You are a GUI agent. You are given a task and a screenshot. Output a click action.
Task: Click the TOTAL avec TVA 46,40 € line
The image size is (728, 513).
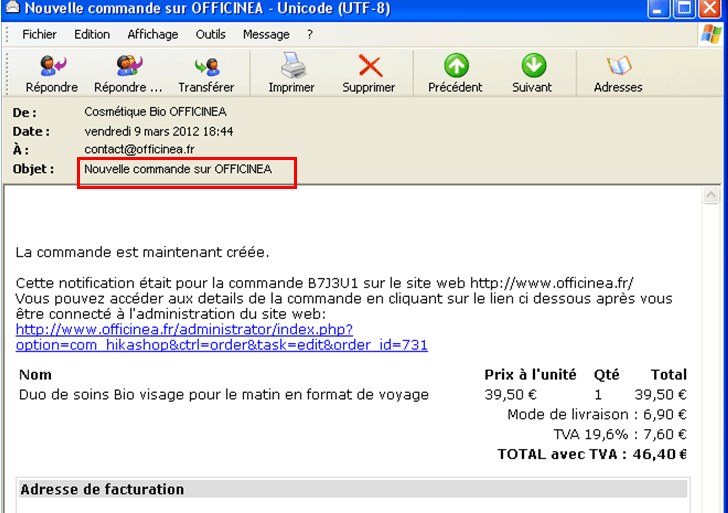(592, 454)
